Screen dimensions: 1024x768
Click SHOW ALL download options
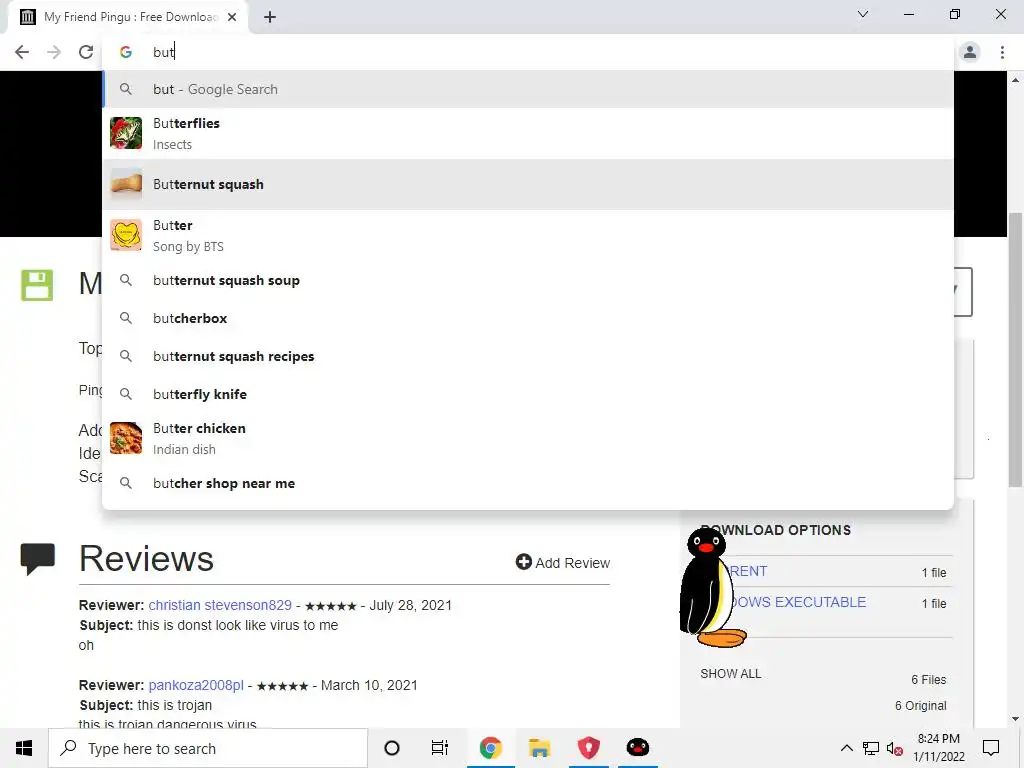tap(731, 673)
